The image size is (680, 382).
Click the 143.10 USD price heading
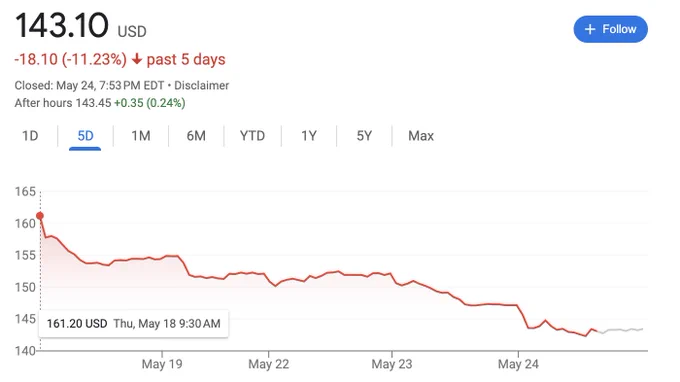[81, 26]
